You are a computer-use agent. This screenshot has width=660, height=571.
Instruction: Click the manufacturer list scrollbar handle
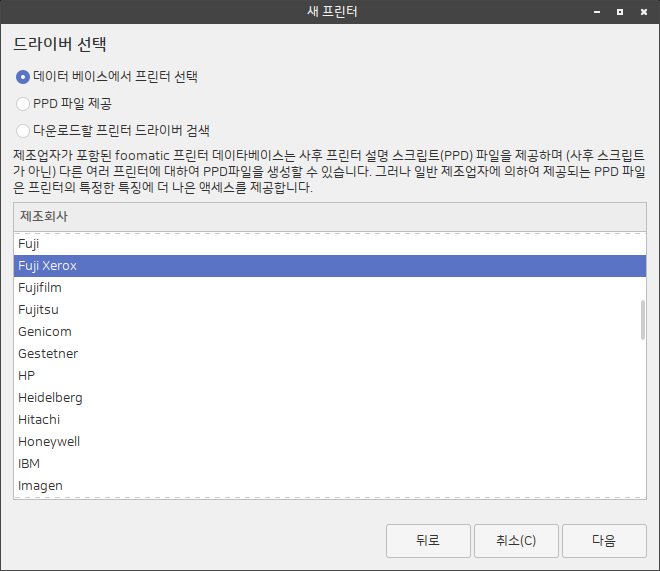pos(641,319)
